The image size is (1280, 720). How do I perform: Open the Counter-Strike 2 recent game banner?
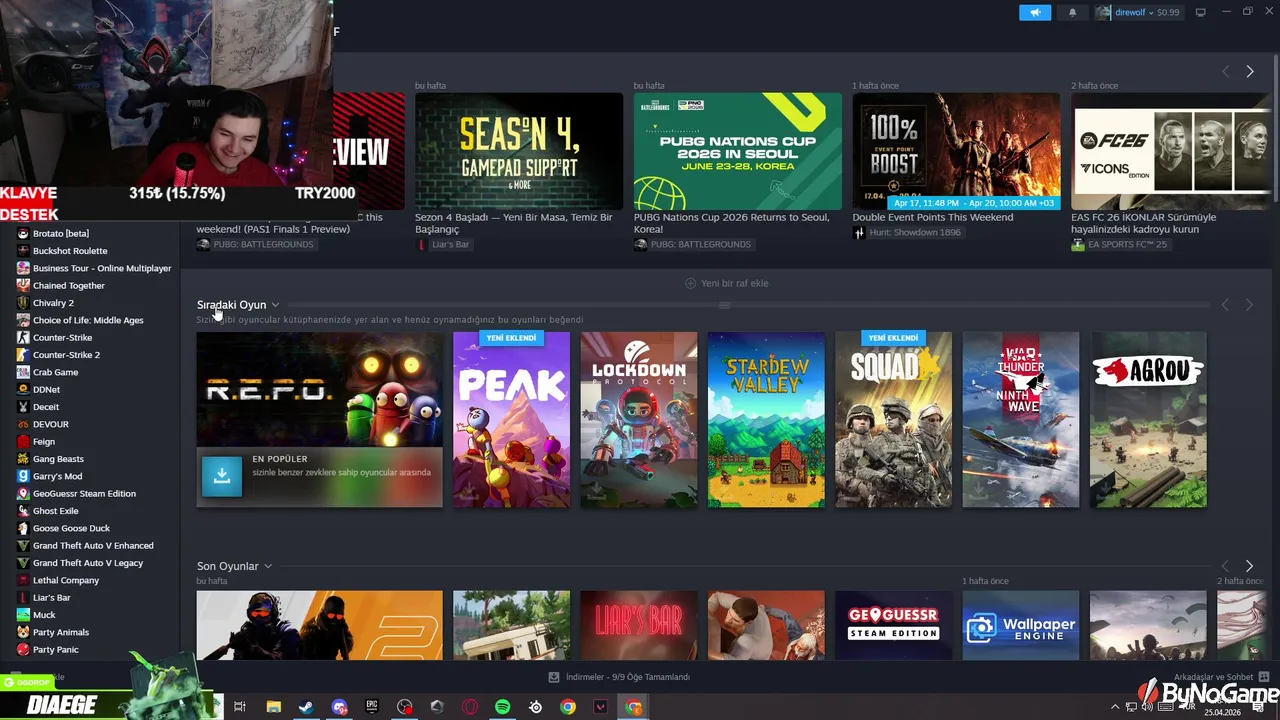[319, 625]
